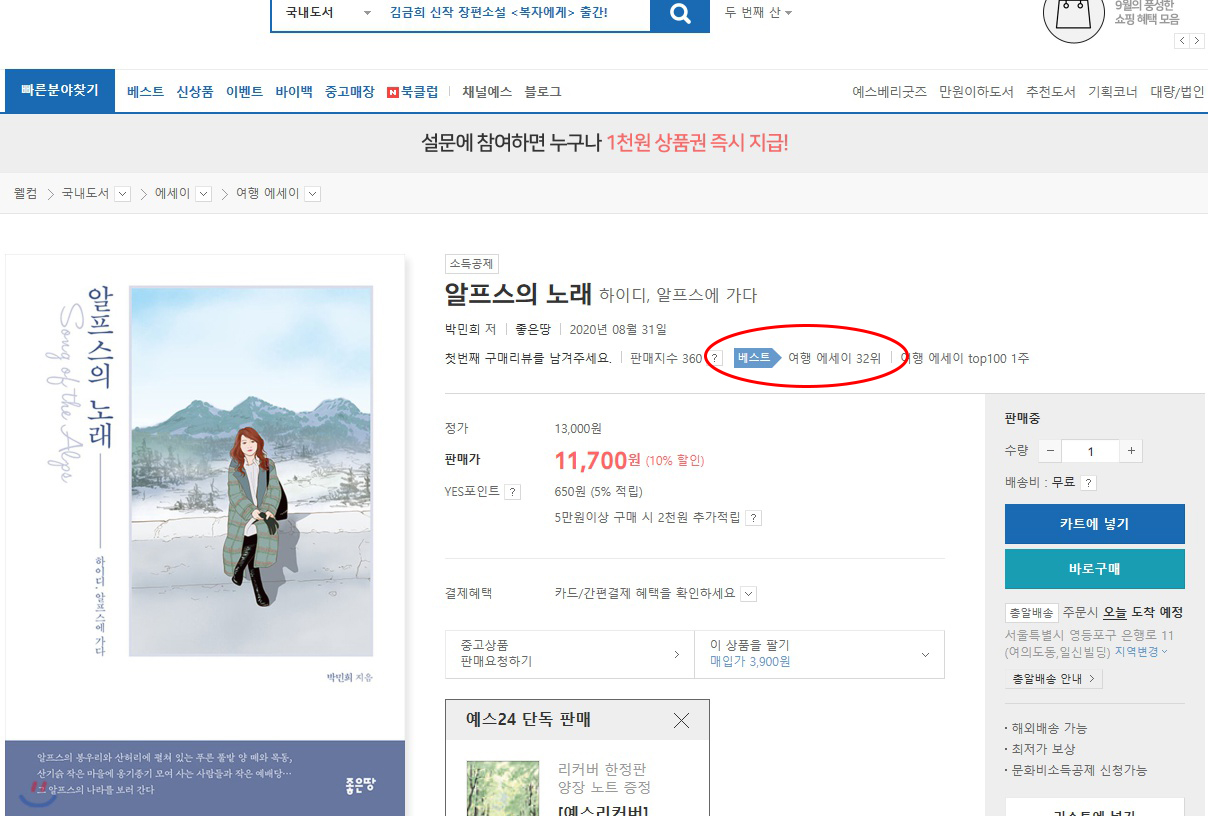Image resolution: width=1208 pixels, height=816 pixels.
Task: Go to 웰컴 in the breadcrumb
Action: 25,193
